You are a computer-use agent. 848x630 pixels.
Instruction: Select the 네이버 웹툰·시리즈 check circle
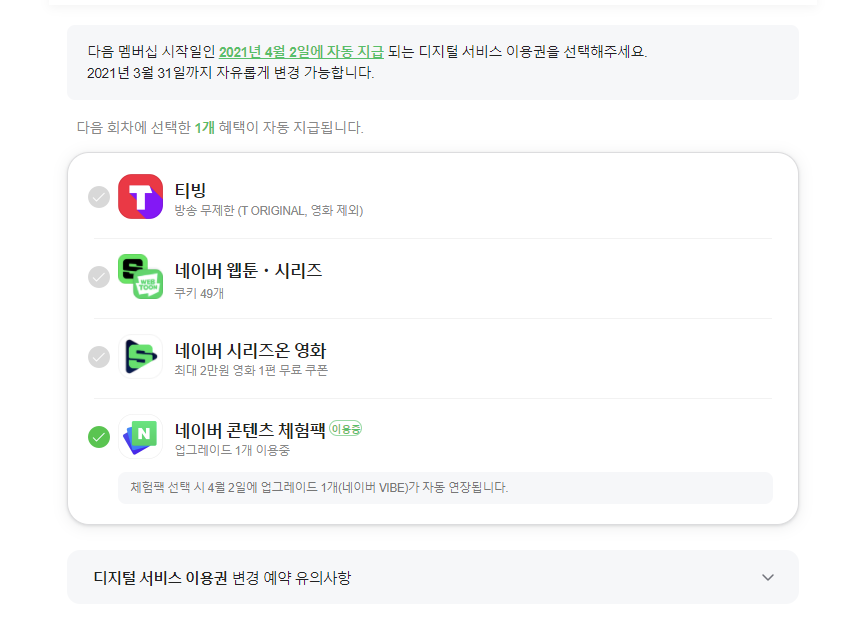point(99,277)
